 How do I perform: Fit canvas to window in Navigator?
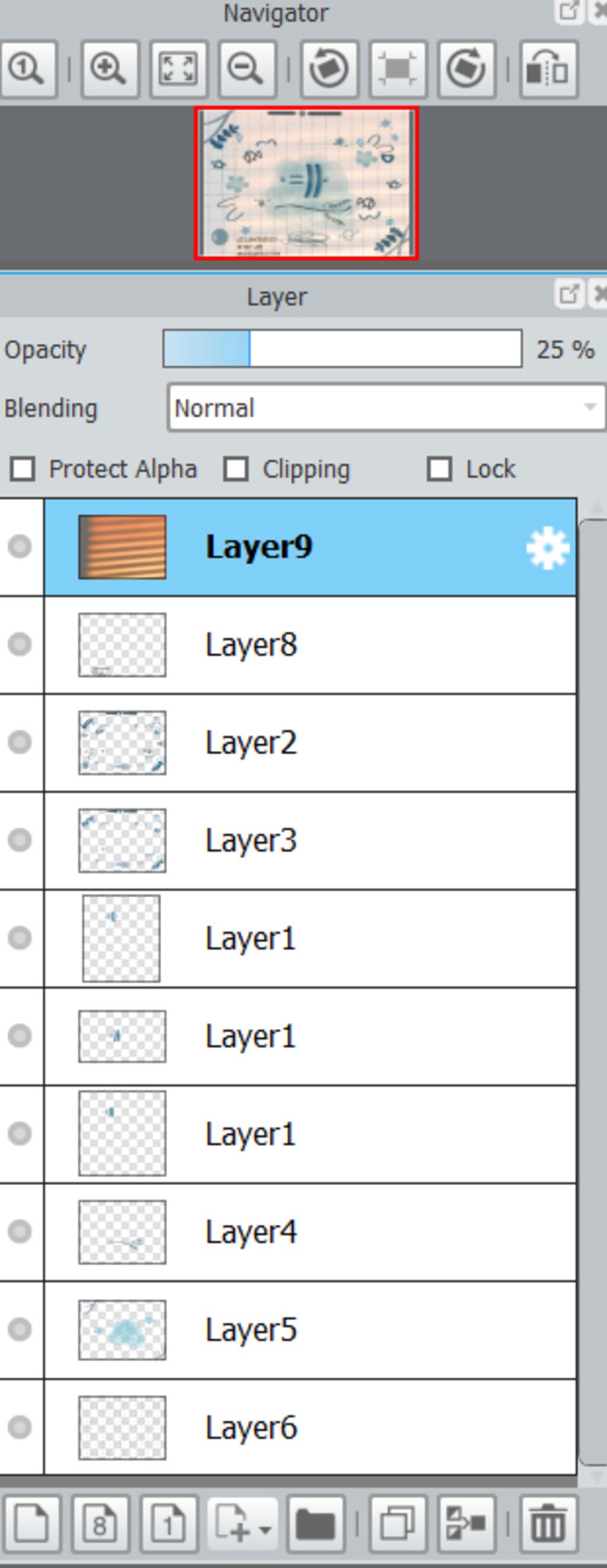pyautogui.click(x=178, y=69)
